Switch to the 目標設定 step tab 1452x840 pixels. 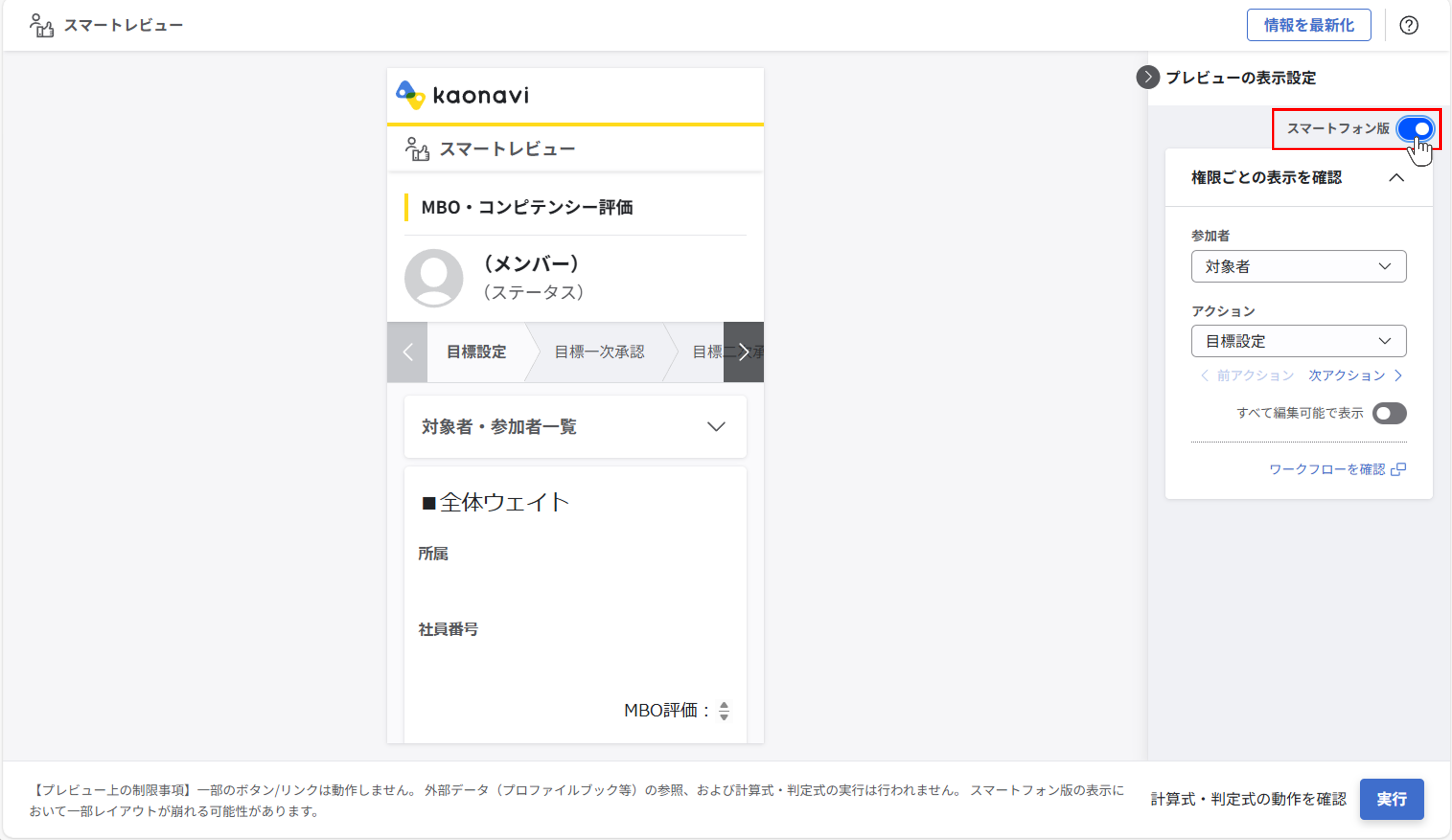476,352
